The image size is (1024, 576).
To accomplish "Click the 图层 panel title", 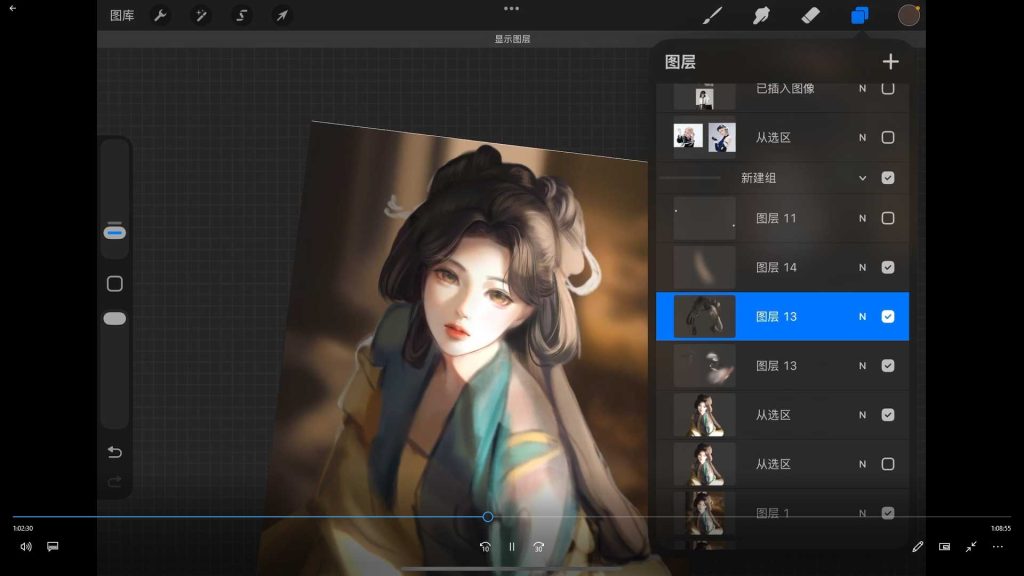I will [x=680, y=62].
